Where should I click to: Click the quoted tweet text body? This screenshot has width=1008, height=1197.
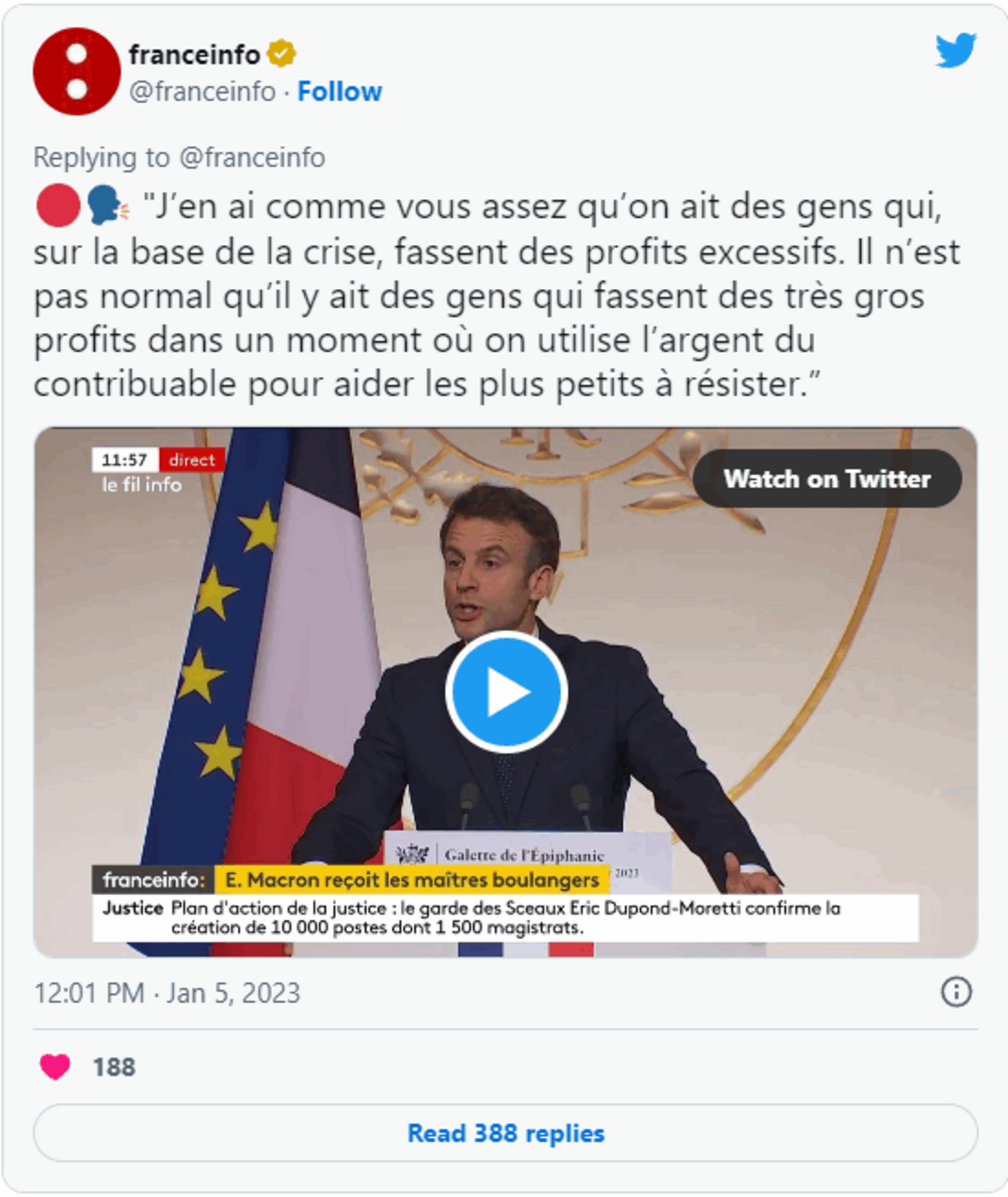click(x=497, y=295)
